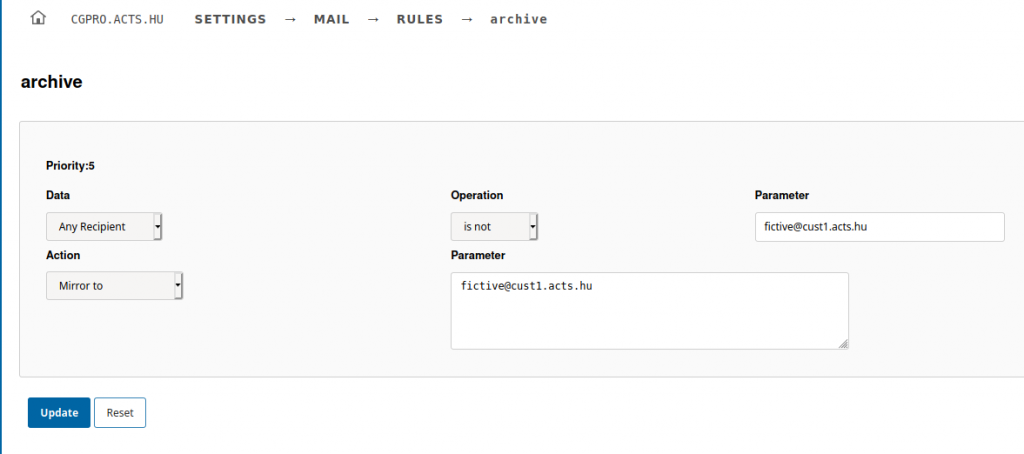Image resolution: width=1024 pixels, height=454 pixels.
Task: Expand the 'is not' Operation dropdown
Action: tap(494, 227)
